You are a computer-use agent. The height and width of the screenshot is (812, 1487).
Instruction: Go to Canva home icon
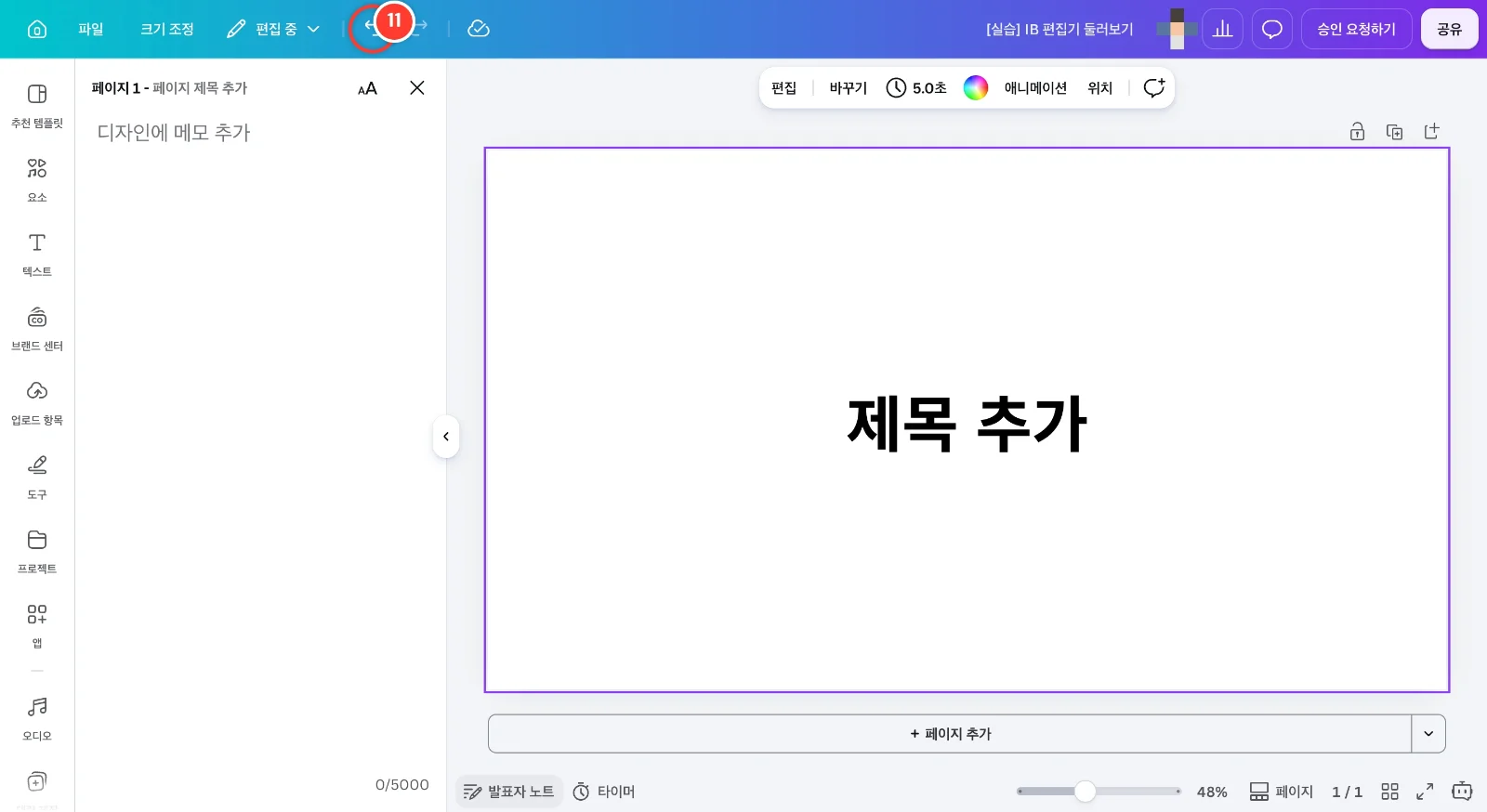37,29
